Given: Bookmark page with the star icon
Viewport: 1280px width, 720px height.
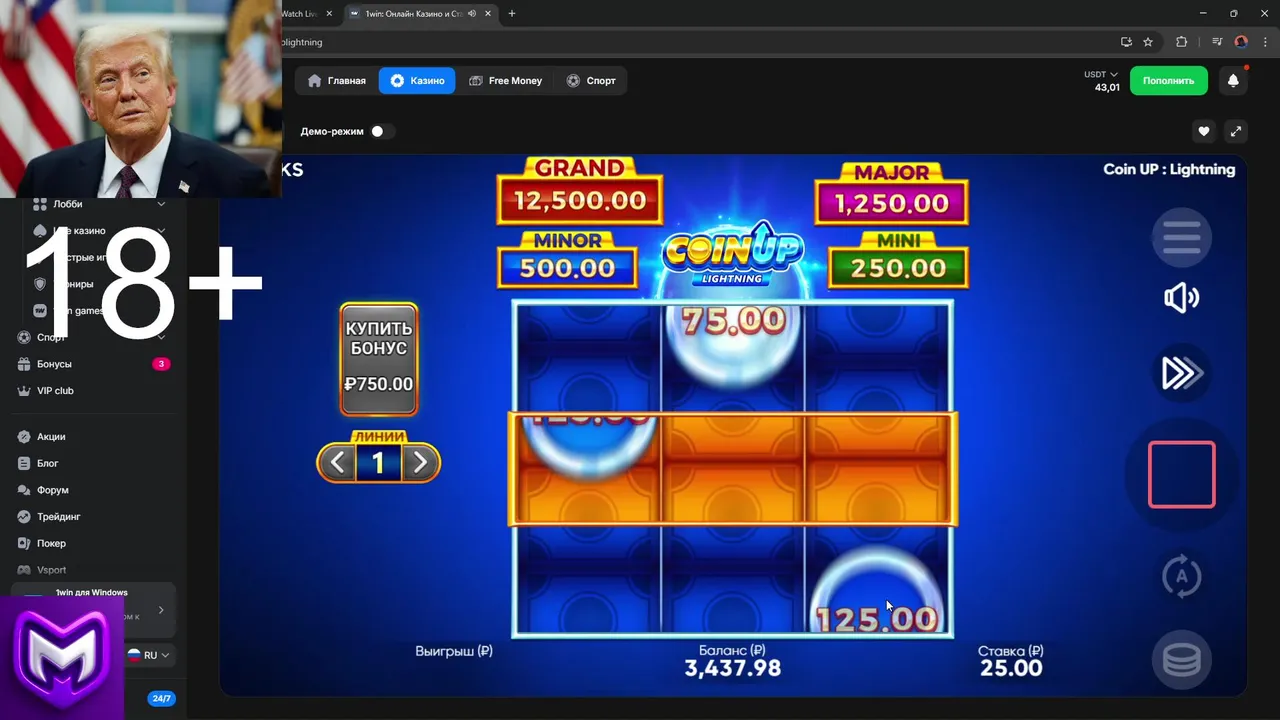Looking at the screenshot, I should [x=1148, y=42].
